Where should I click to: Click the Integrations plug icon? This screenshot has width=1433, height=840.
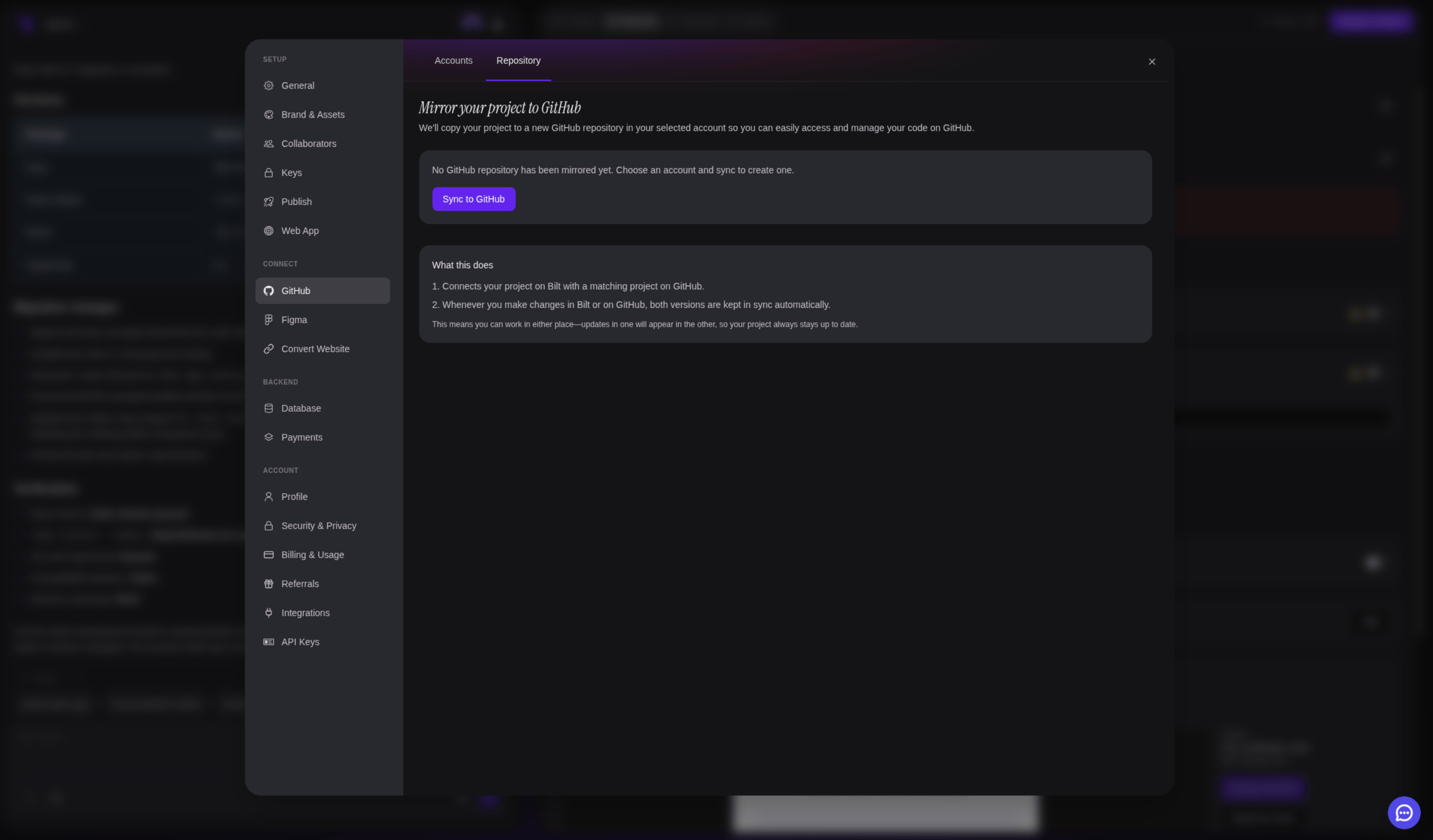coord(268,612)
